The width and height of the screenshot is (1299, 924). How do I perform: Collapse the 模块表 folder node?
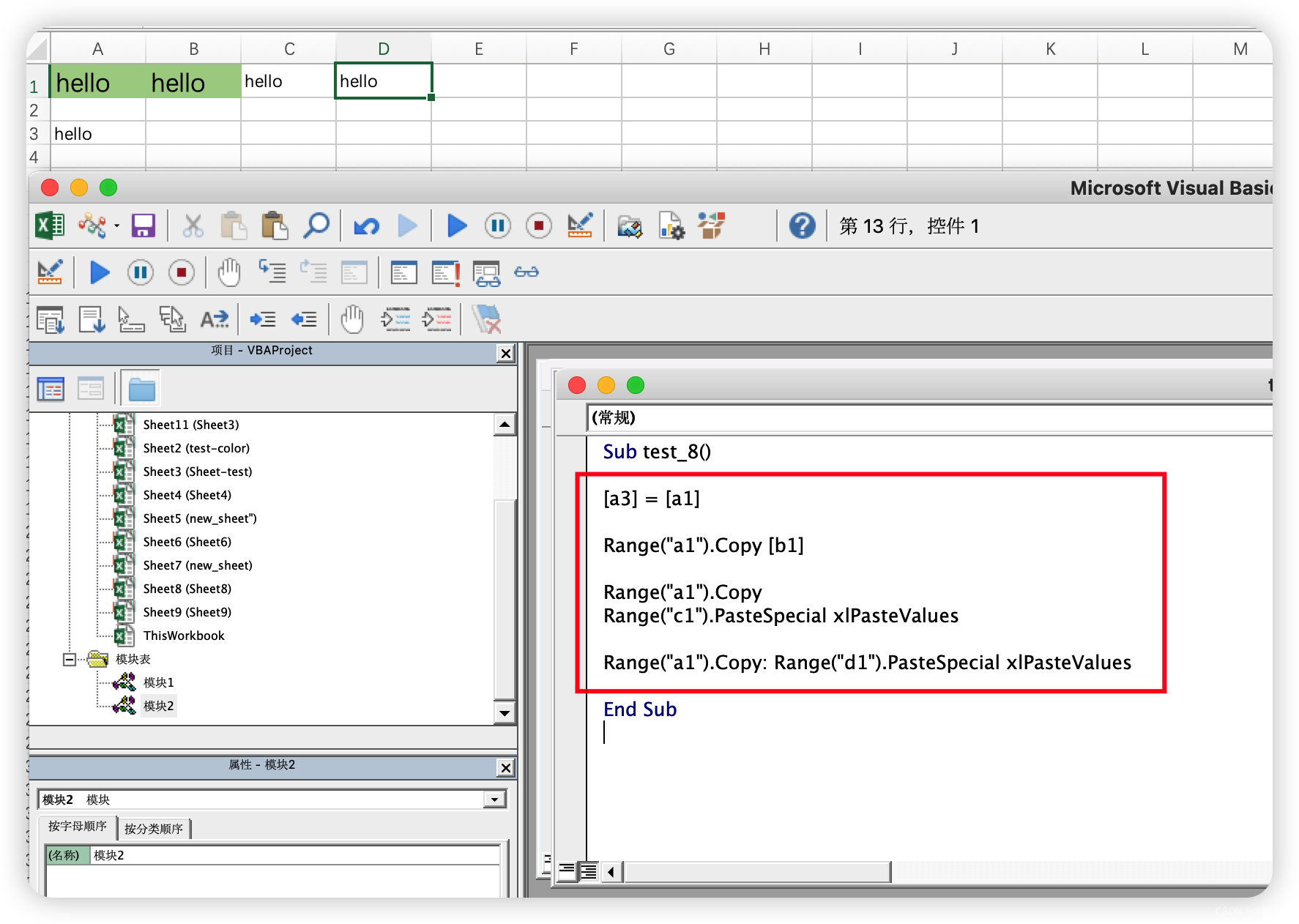coord(70,660)
